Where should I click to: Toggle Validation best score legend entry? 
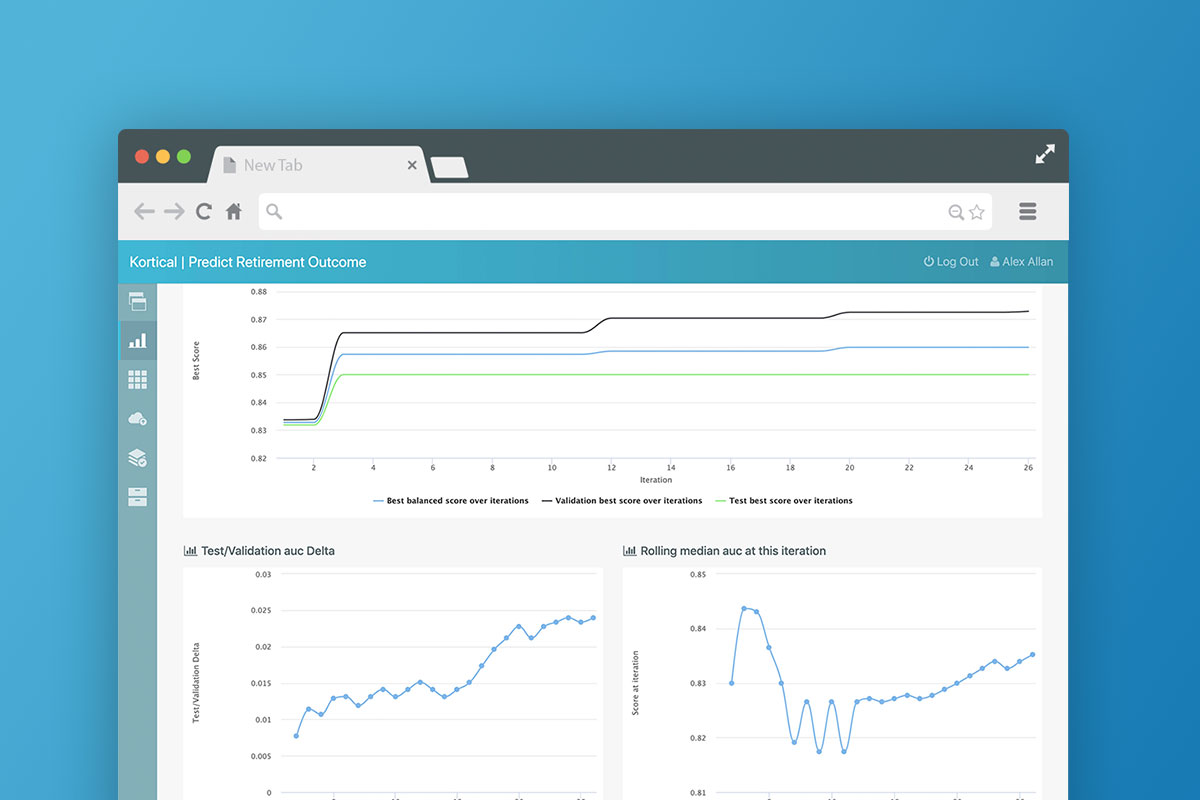pos(622,500)
